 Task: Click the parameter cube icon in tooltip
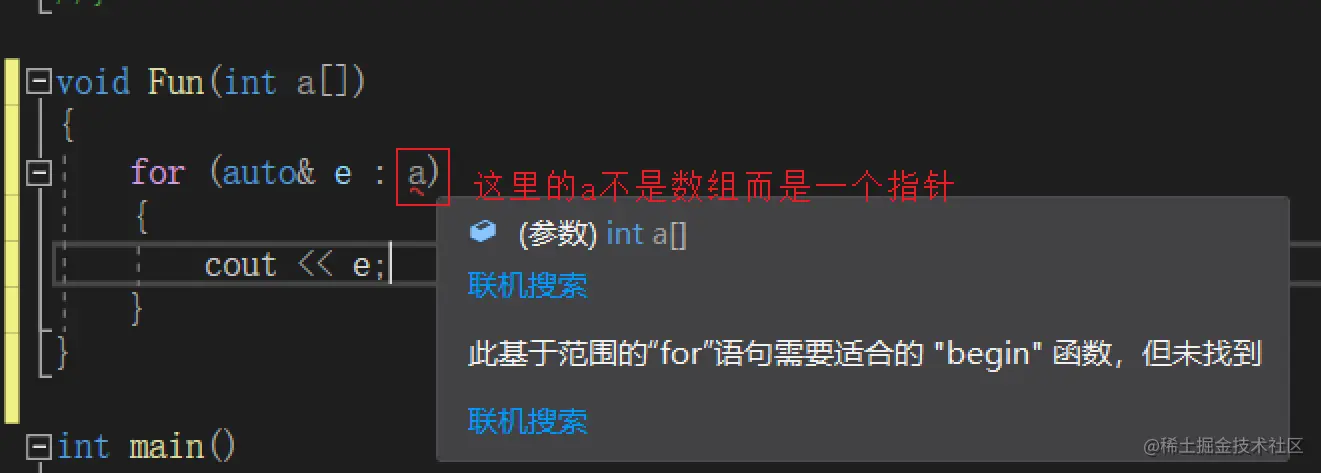(x=483, y=233)
